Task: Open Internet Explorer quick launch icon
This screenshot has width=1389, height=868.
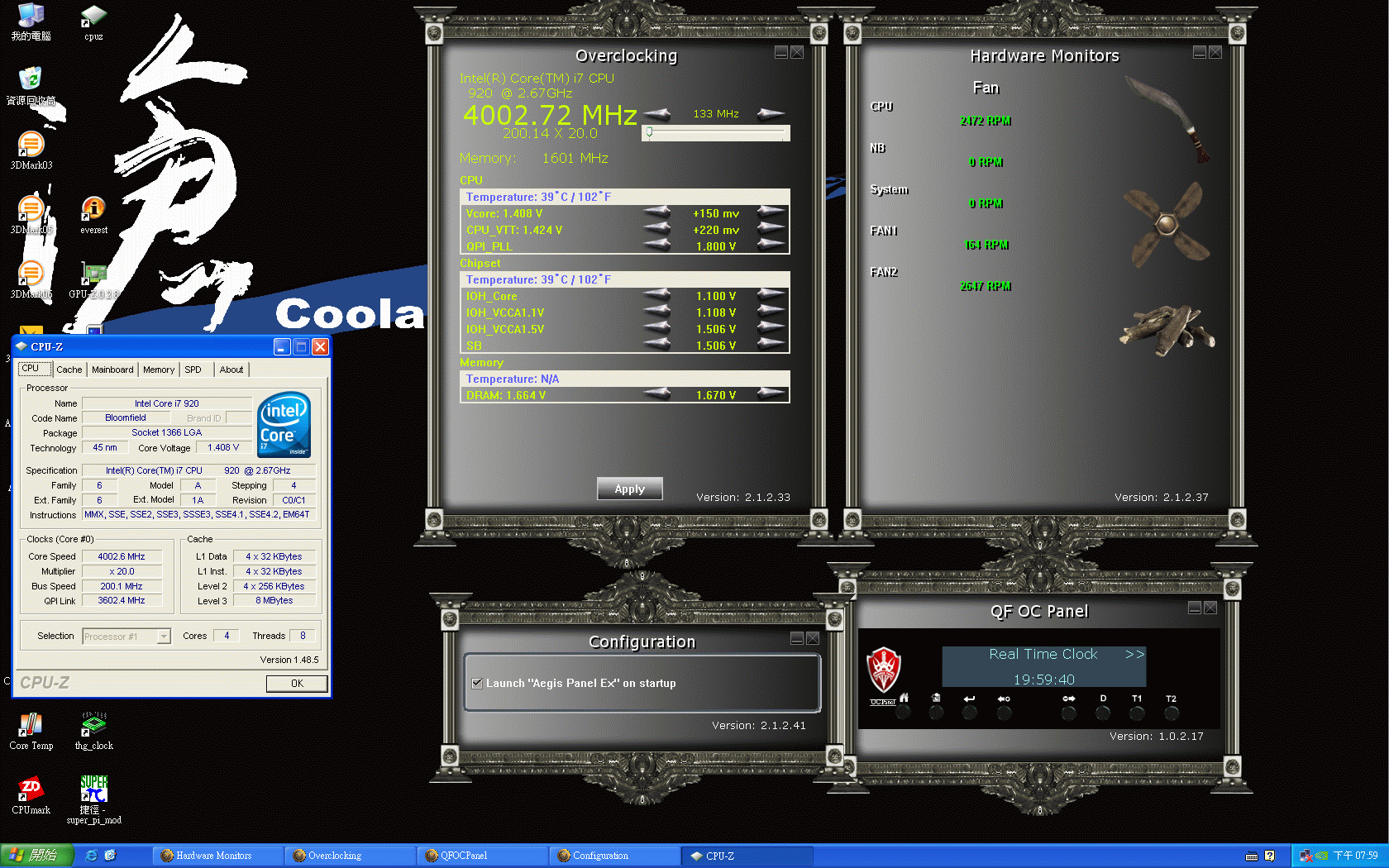Action: (92, 856)
